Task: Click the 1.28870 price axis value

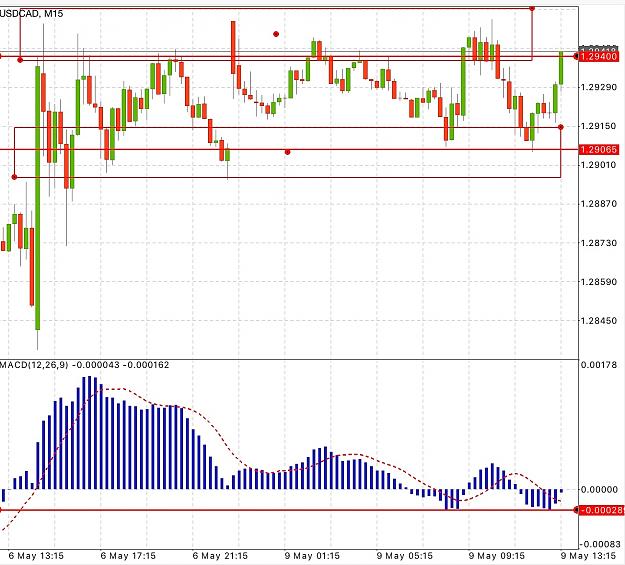Action: point(599,204)
